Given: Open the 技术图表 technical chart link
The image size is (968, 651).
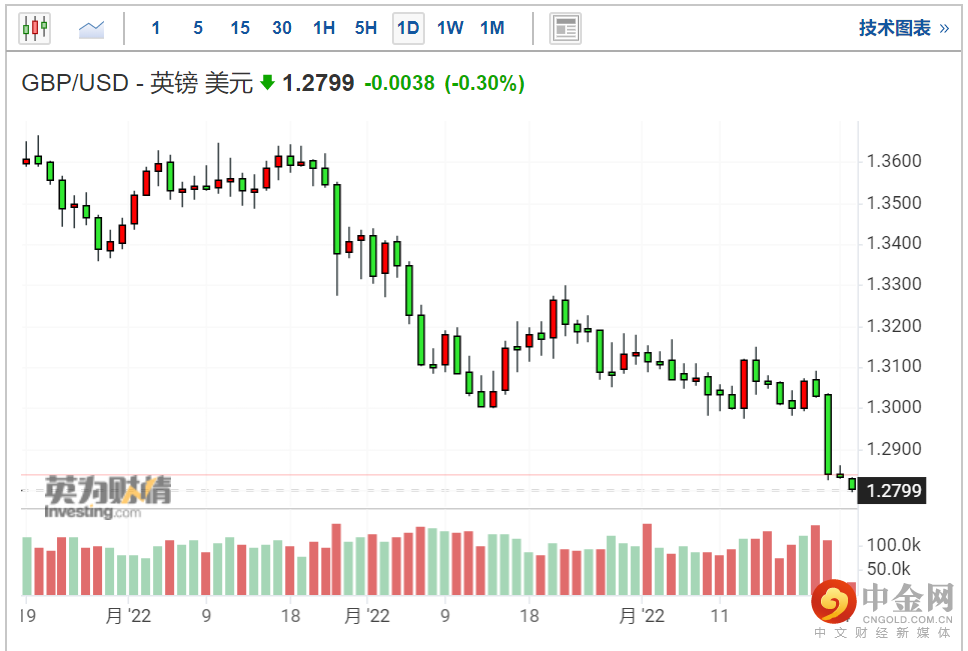Looking at the screenshot, I should tap(894, 28).
